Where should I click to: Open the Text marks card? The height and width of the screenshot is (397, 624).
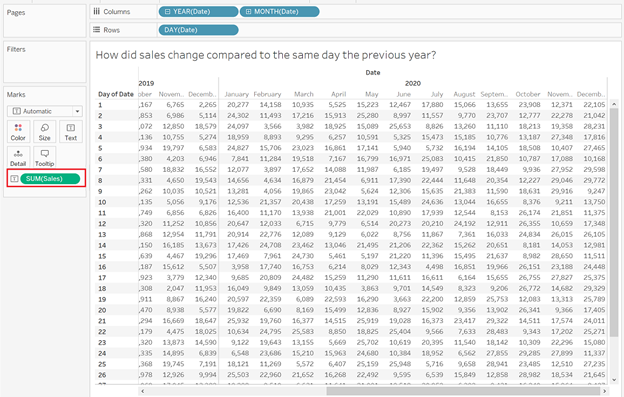(x=71, y=132)
